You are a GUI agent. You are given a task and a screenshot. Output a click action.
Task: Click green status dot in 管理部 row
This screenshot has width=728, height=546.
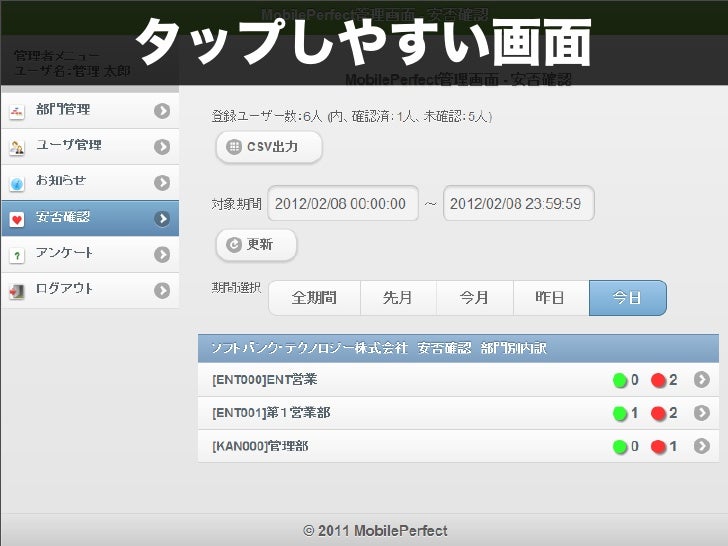pos(620,447)
